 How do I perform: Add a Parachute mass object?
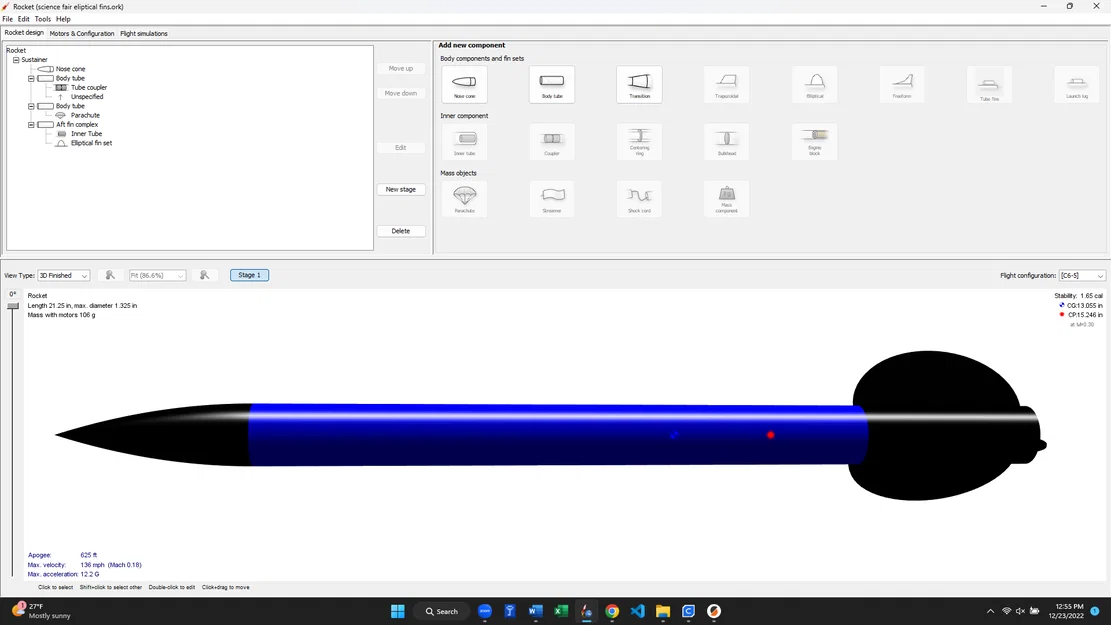(x=464, y=198)
